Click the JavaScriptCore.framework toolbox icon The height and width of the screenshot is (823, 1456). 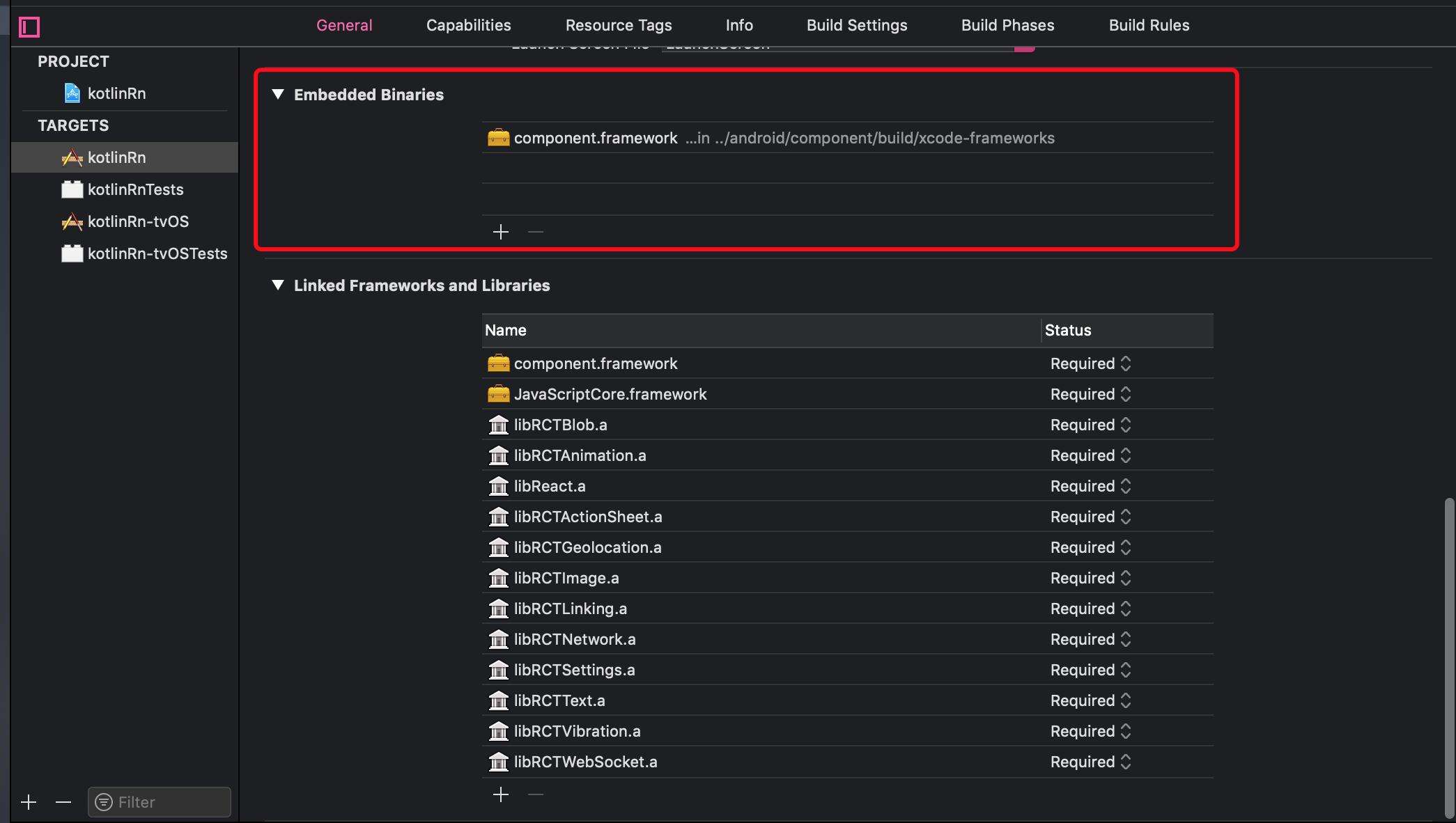point(498,394)
